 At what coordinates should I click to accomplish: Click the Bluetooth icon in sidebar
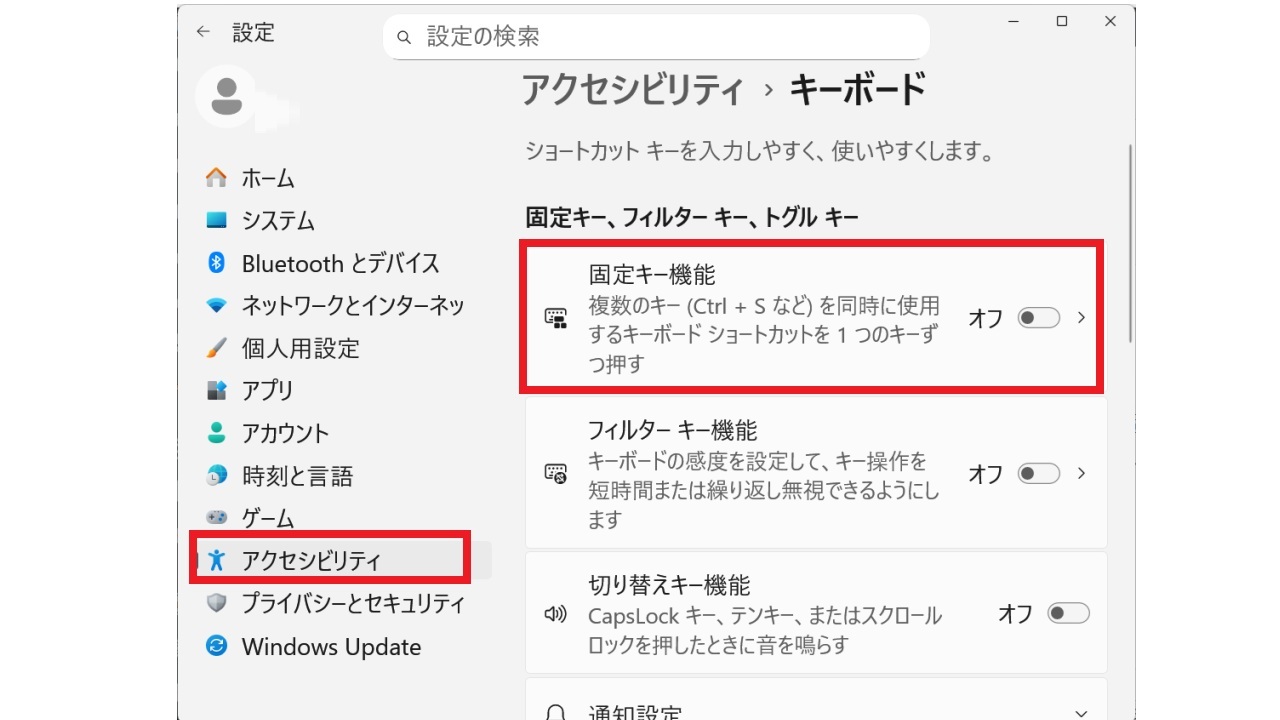[216, 262]
